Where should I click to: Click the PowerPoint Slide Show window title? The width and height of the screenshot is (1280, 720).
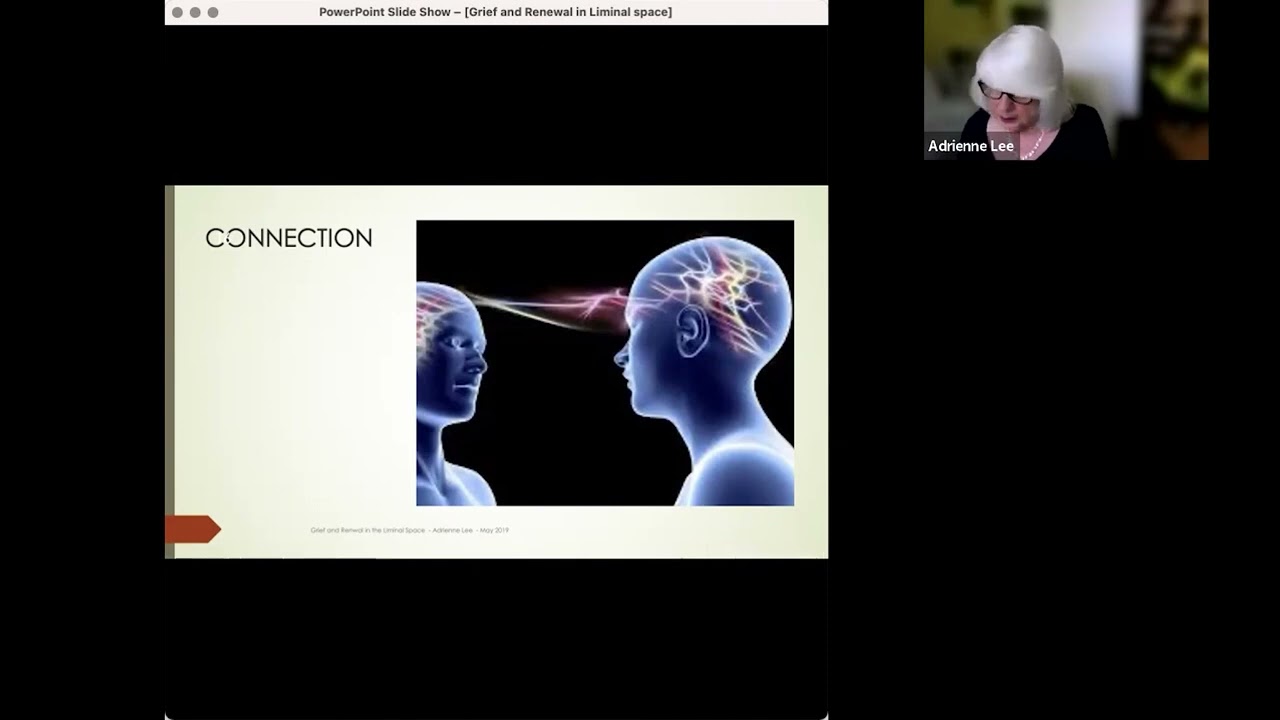(495, 12)
